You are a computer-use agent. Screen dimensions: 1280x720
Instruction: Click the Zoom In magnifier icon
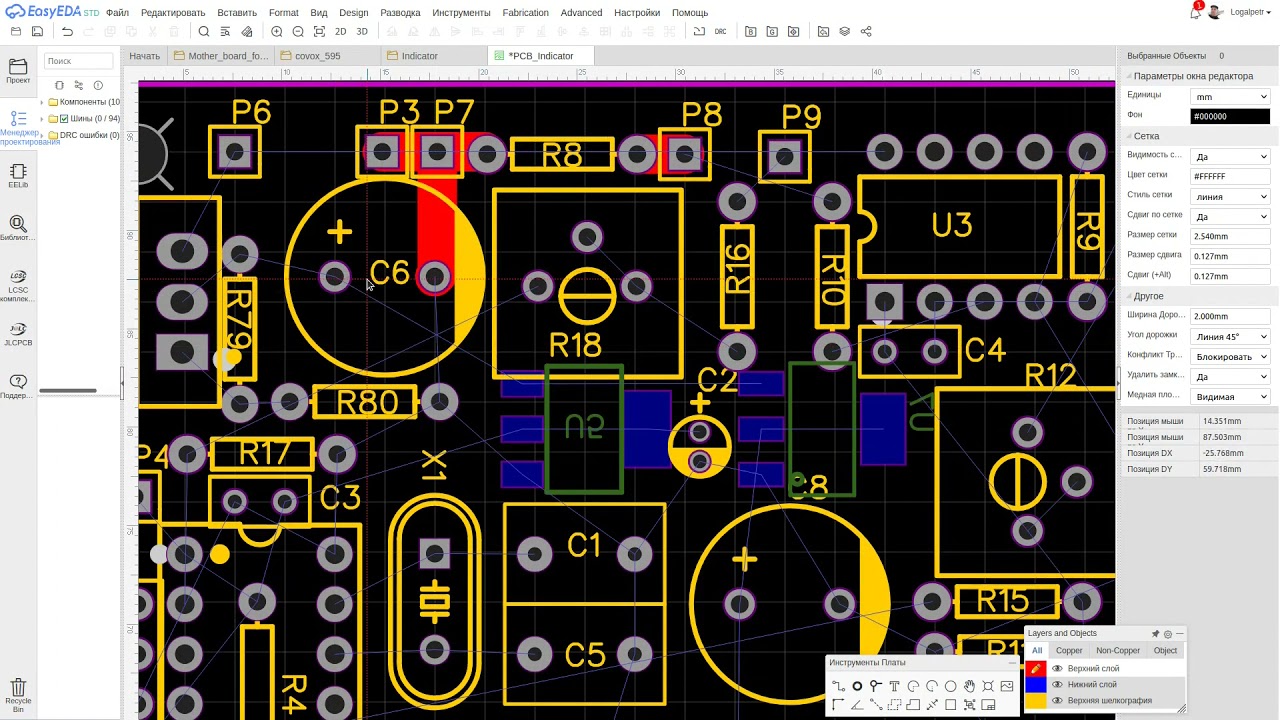pos(277,32)
